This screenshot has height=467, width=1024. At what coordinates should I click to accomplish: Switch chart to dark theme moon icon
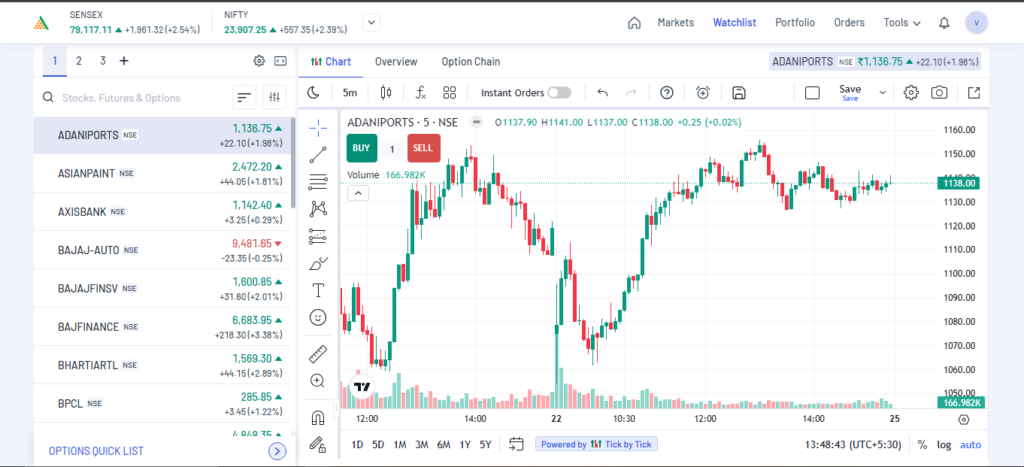point(313,93)
